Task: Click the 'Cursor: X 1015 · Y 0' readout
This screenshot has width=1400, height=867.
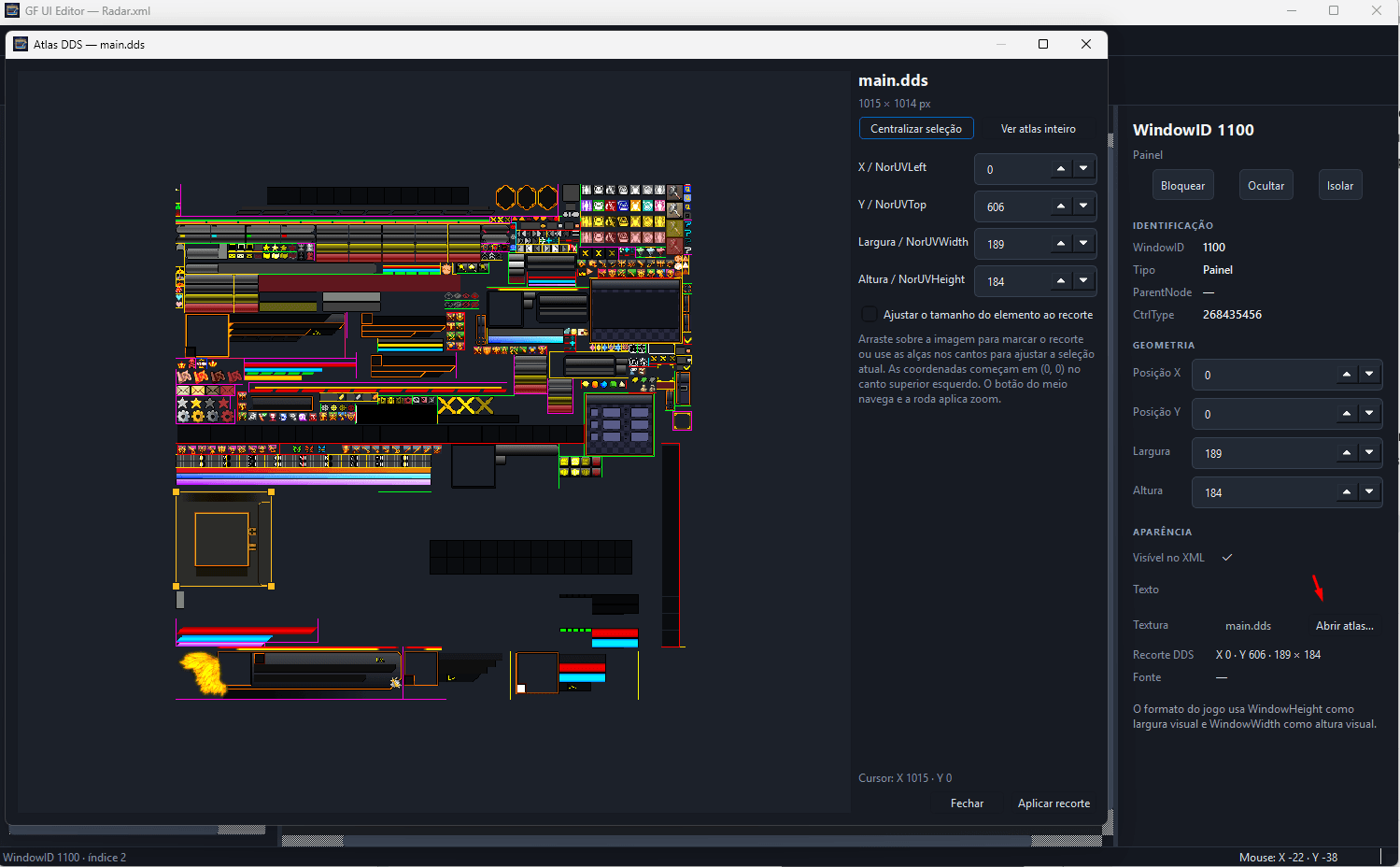Action: (905, 778)
